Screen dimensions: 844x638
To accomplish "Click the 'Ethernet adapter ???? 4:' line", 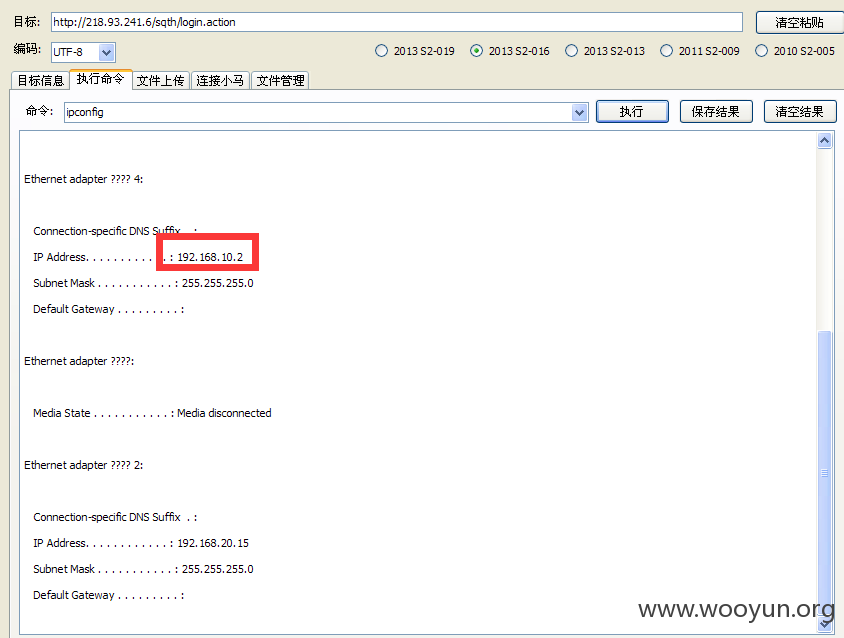I will pos(83,179).
